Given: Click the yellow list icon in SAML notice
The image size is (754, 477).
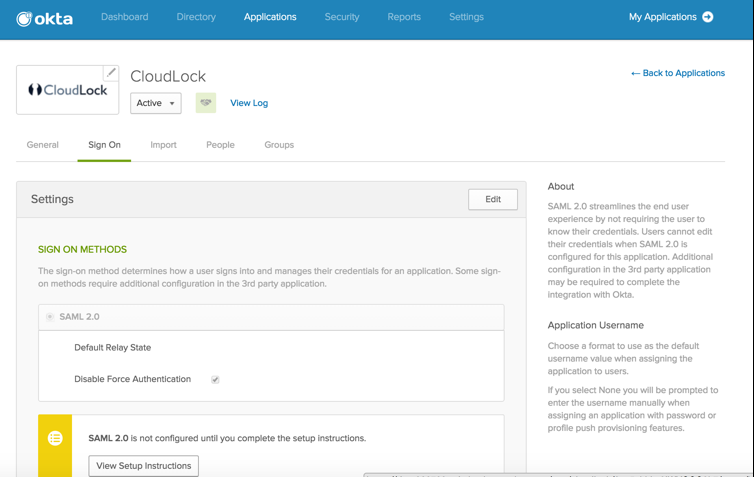Looking at the screenshot, I should (x=55, y=438).
